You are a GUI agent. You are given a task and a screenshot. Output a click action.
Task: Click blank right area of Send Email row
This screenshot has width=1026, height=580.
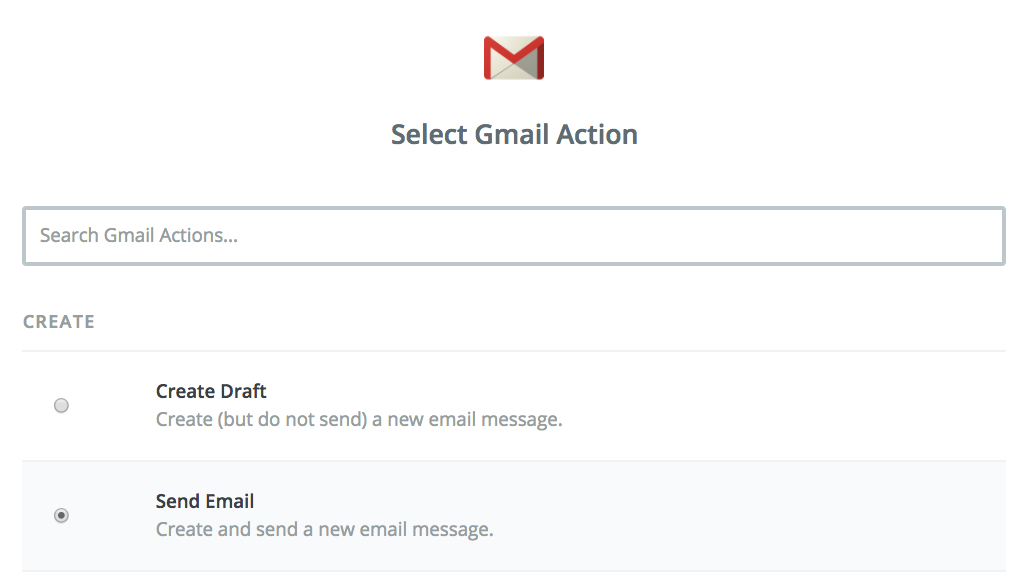pos(785,516)
